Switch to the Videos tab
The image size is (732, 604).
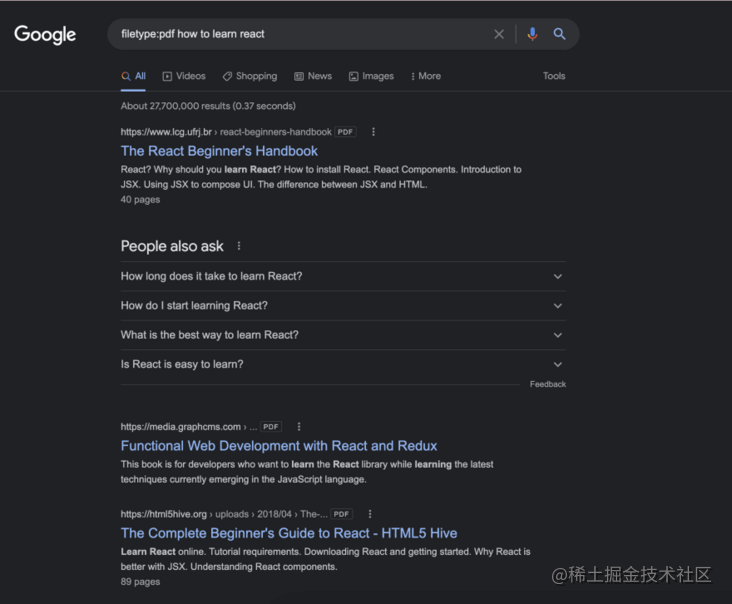click(184, 76)
